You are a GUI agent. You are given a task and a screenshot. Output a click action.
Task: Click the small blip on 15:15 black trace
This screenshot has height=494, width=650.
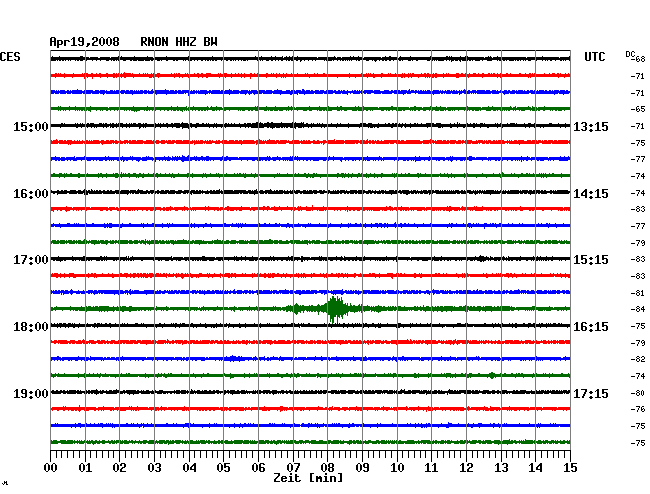[481, 259]
